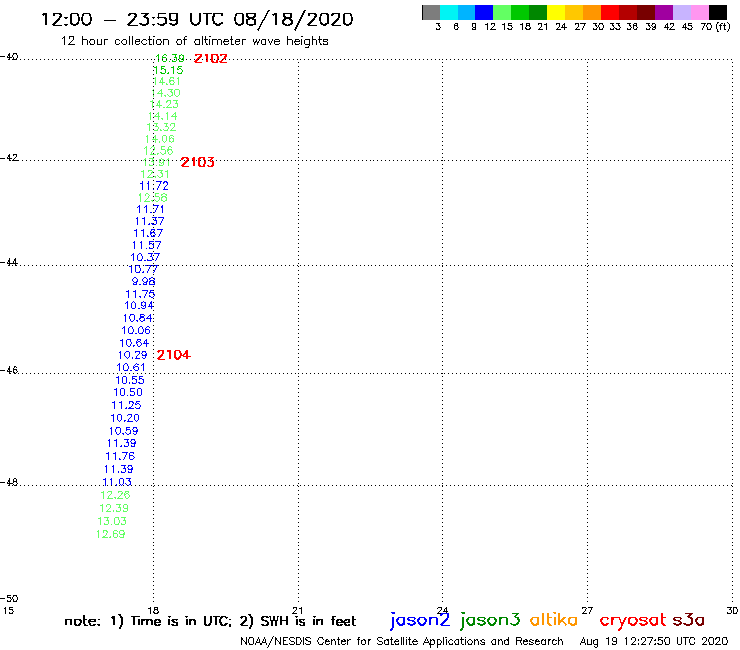
Task: Click the wave height '10.94'
Action: pos(139,306)
